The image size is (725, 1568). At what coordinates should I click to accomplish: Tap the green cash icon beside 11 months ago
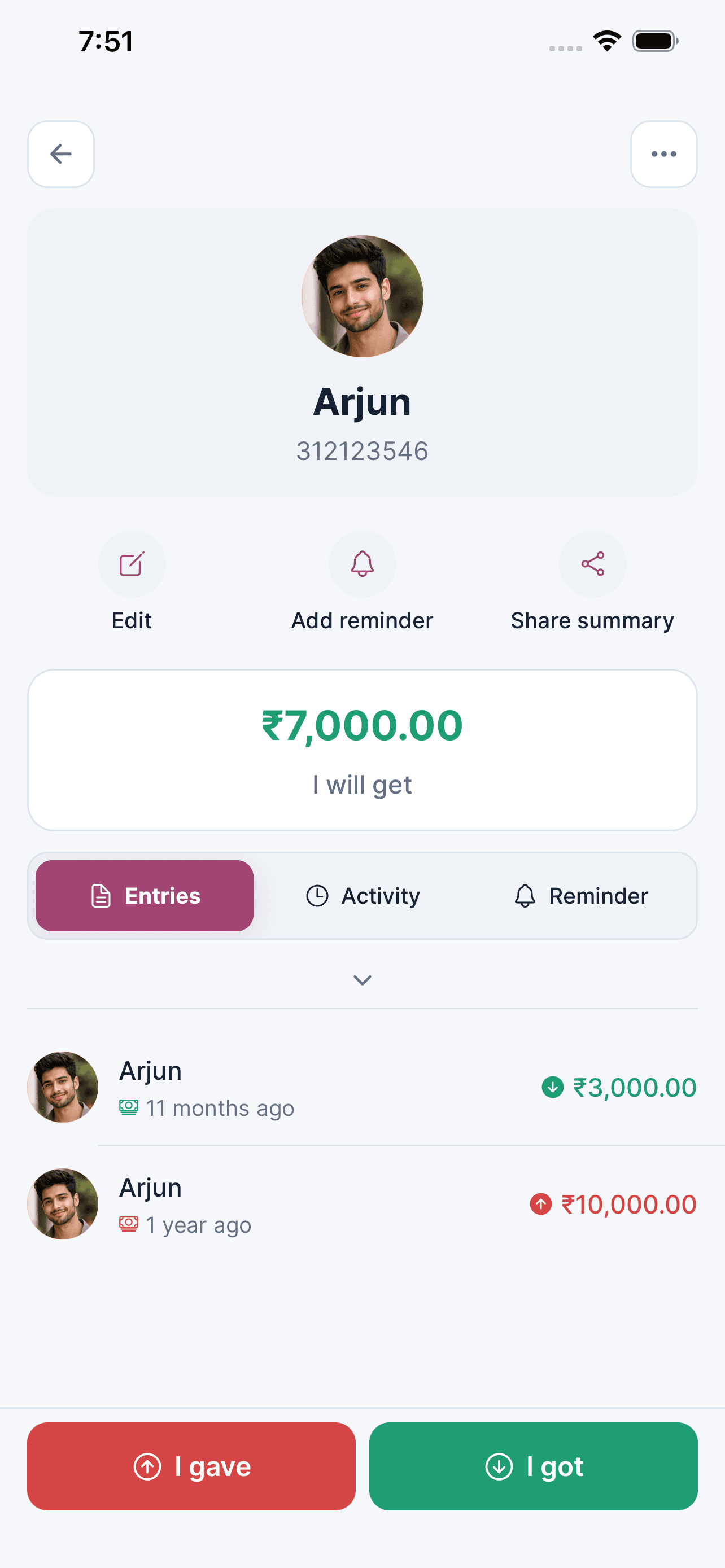[x=128, y=1107]
